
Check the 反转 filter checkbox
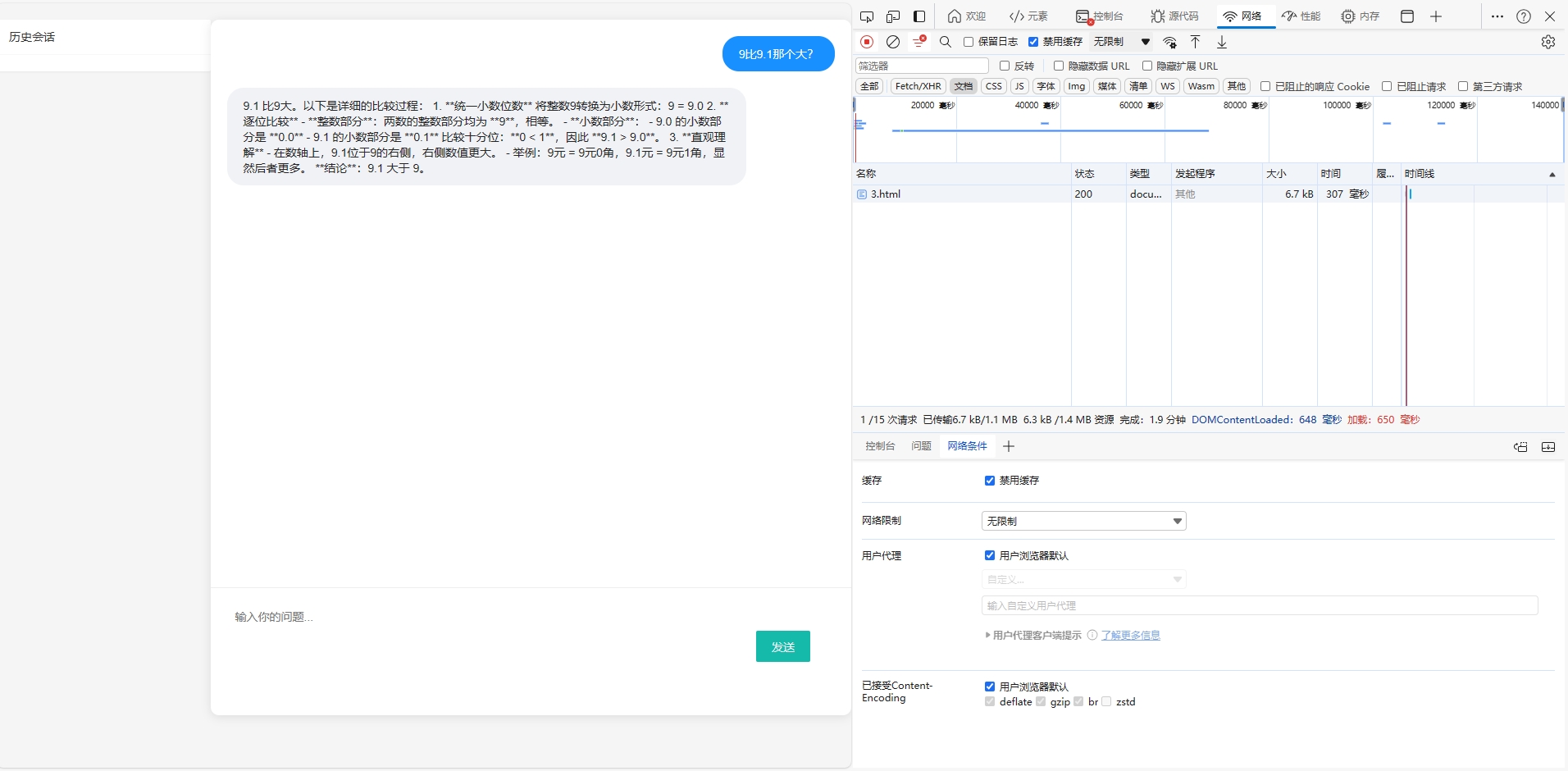tap(1005, 66)
